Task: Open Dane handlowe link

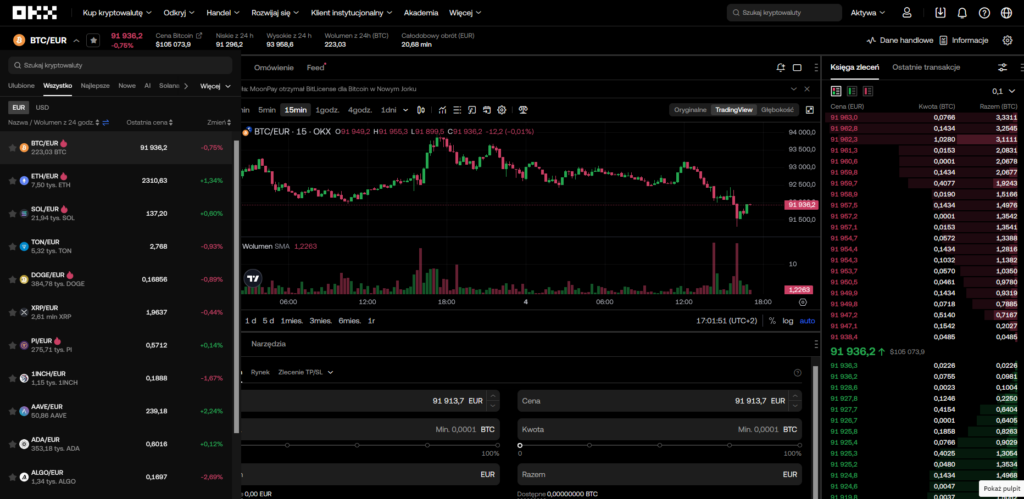Action: click(x=900, y=40)
